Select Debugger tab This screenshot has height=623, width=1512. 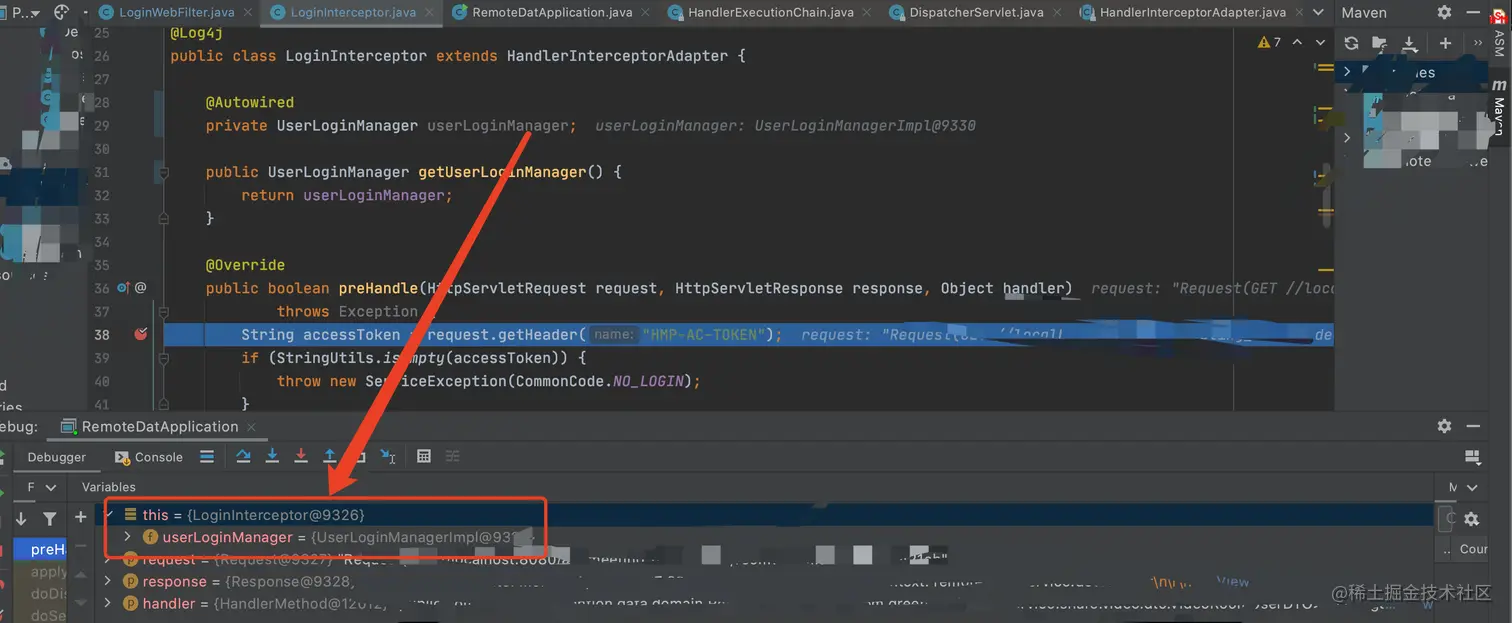point(57,457)
